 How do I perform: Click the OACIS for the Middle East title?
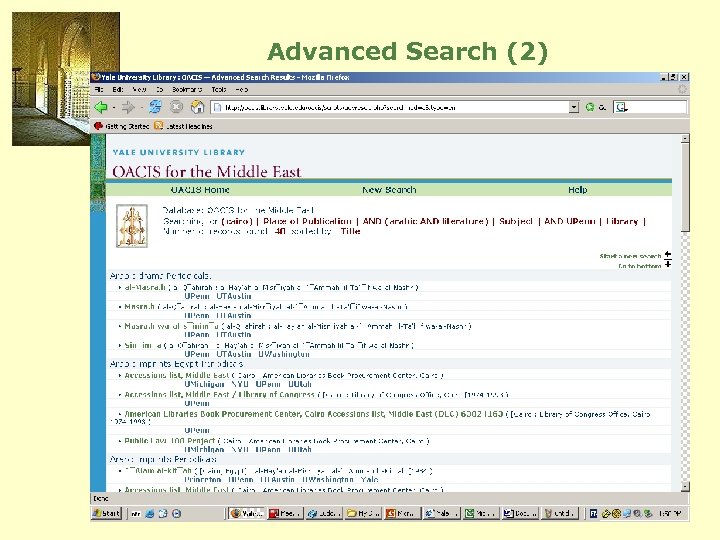tap(207, 171)
